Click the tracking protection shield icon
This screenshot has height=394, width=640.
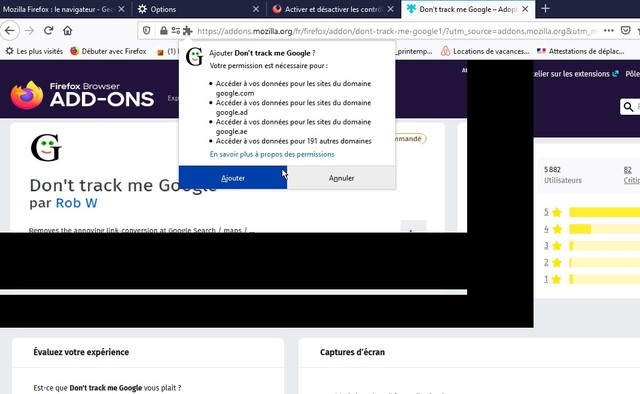coord(147,31)
